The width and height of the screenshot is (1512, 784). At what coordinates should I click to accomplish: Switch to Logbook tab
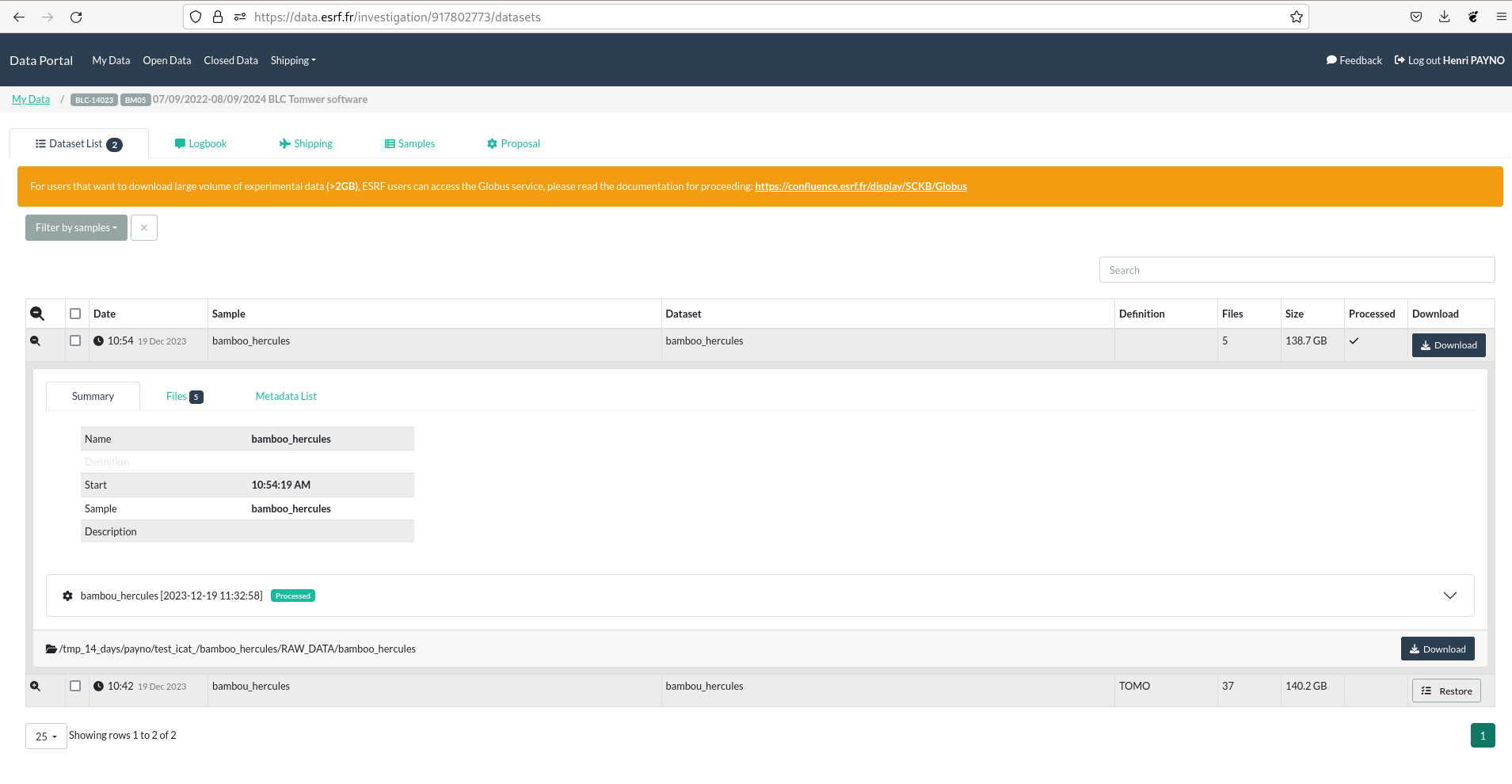201,143
